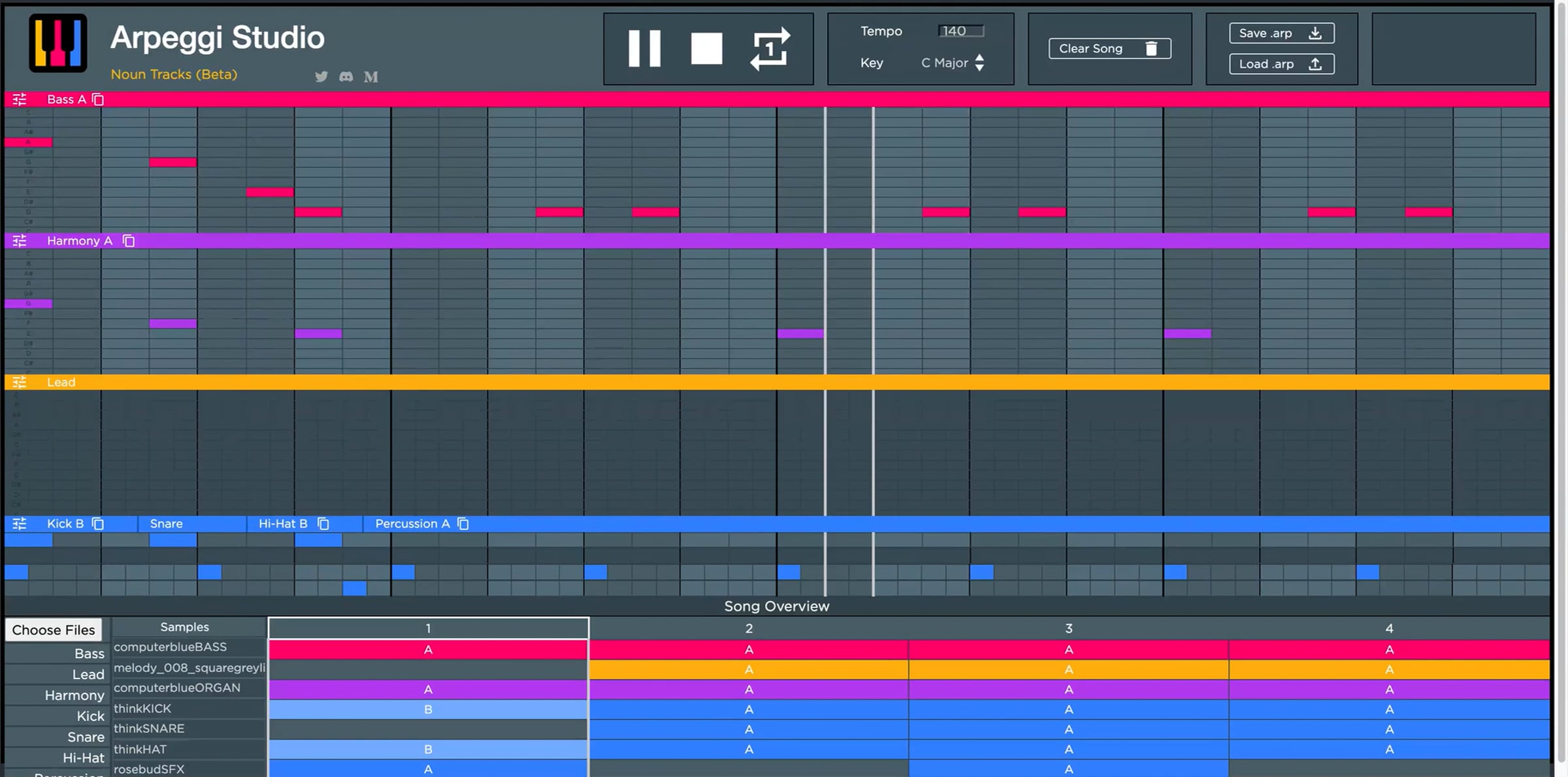Screen dimensions: 1568x777
Task: Copy the Harmony A pattern
Action: coord(129,241)
